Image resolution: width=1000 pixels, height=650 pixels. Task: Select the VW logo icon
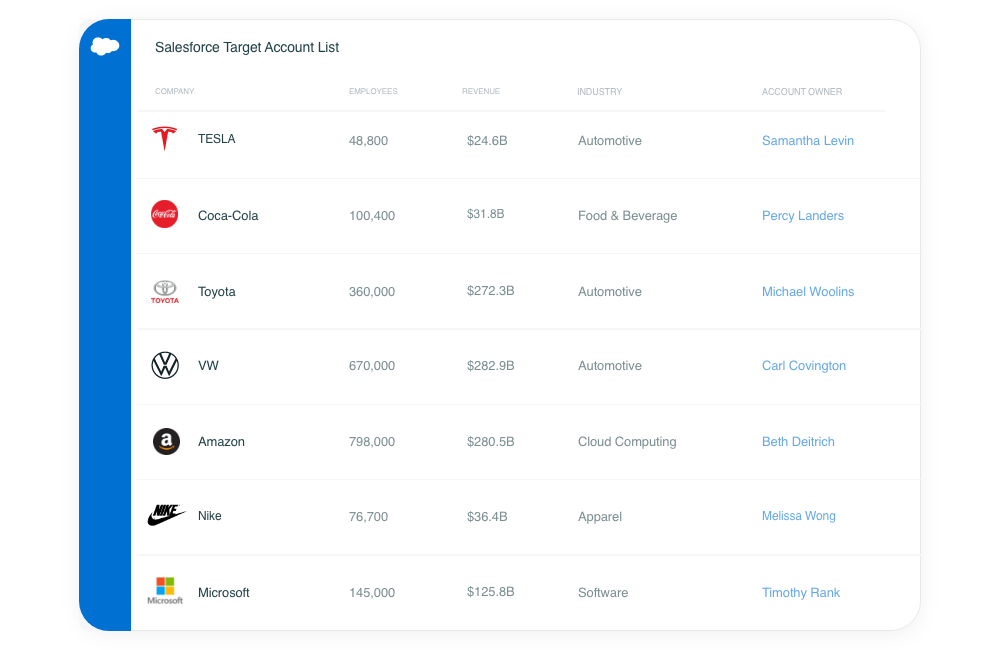[x=165, y=366]
